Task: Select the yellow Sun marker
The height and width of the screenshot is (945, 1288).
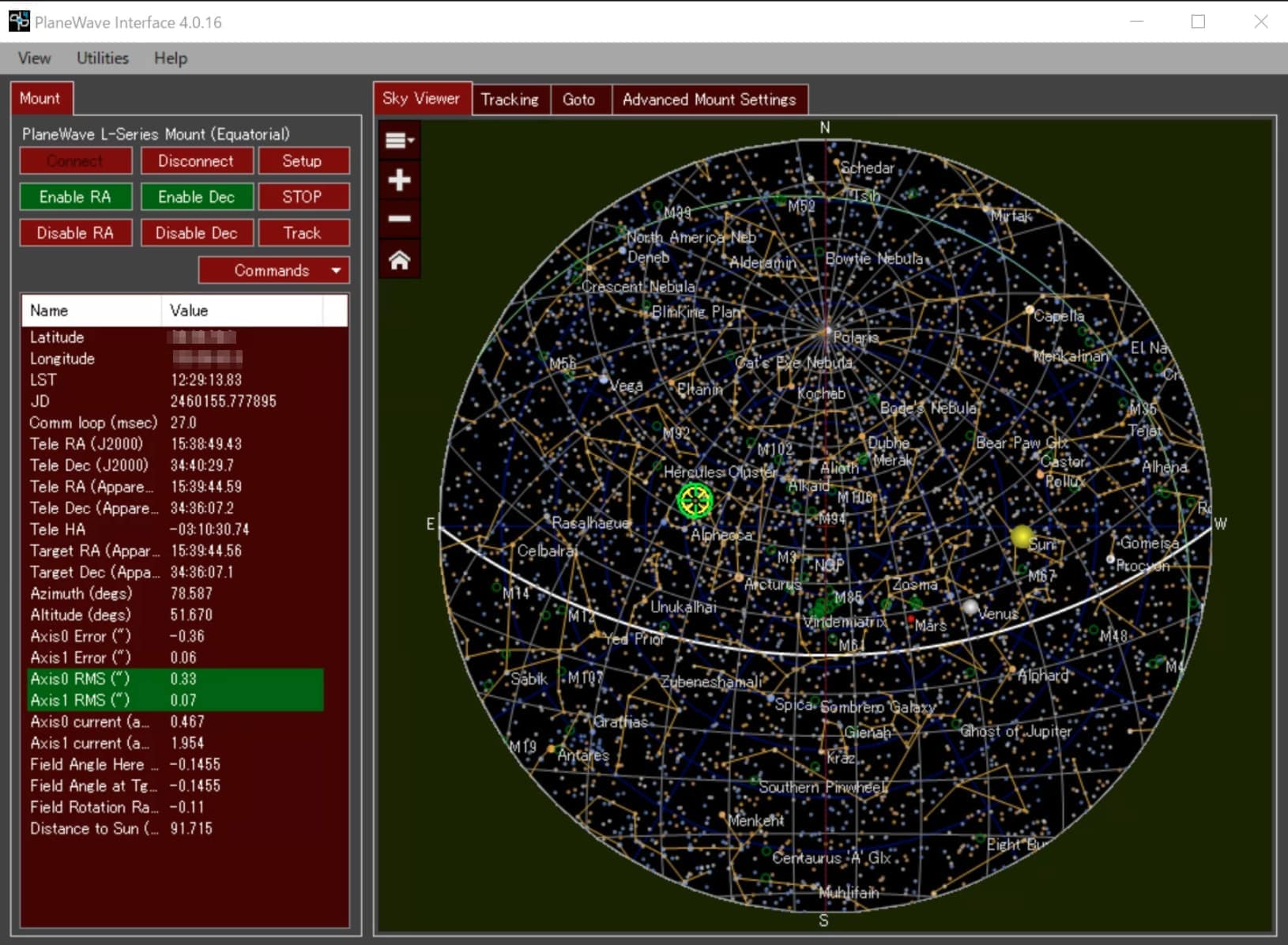Action: [x=1022, y=537]
